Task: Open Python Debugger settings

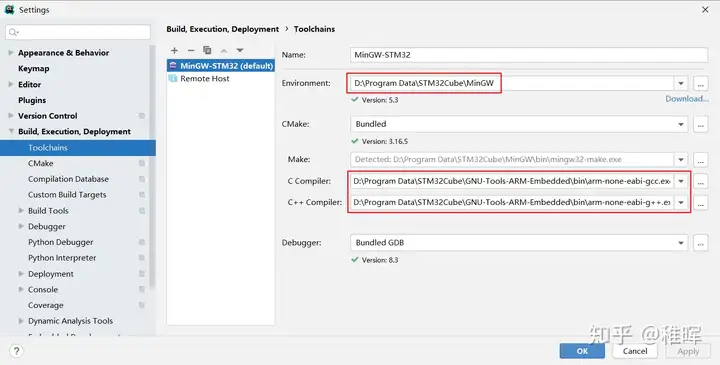Action: point(61,242)
